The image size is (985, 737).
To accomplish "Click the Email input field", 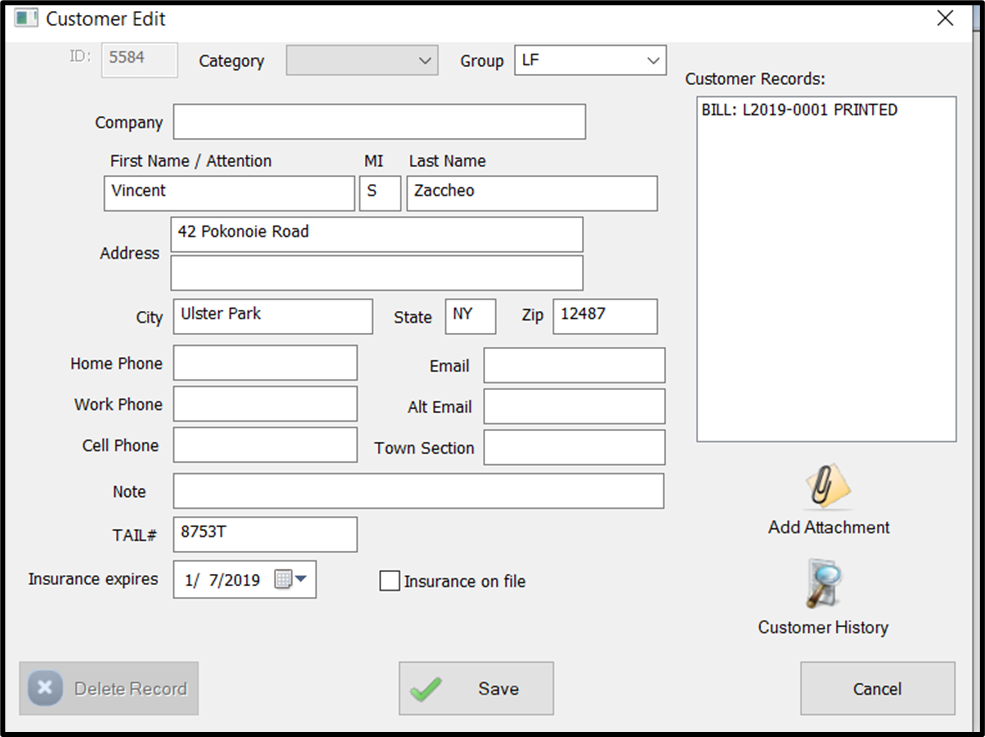I will click(x=573, y=365).
